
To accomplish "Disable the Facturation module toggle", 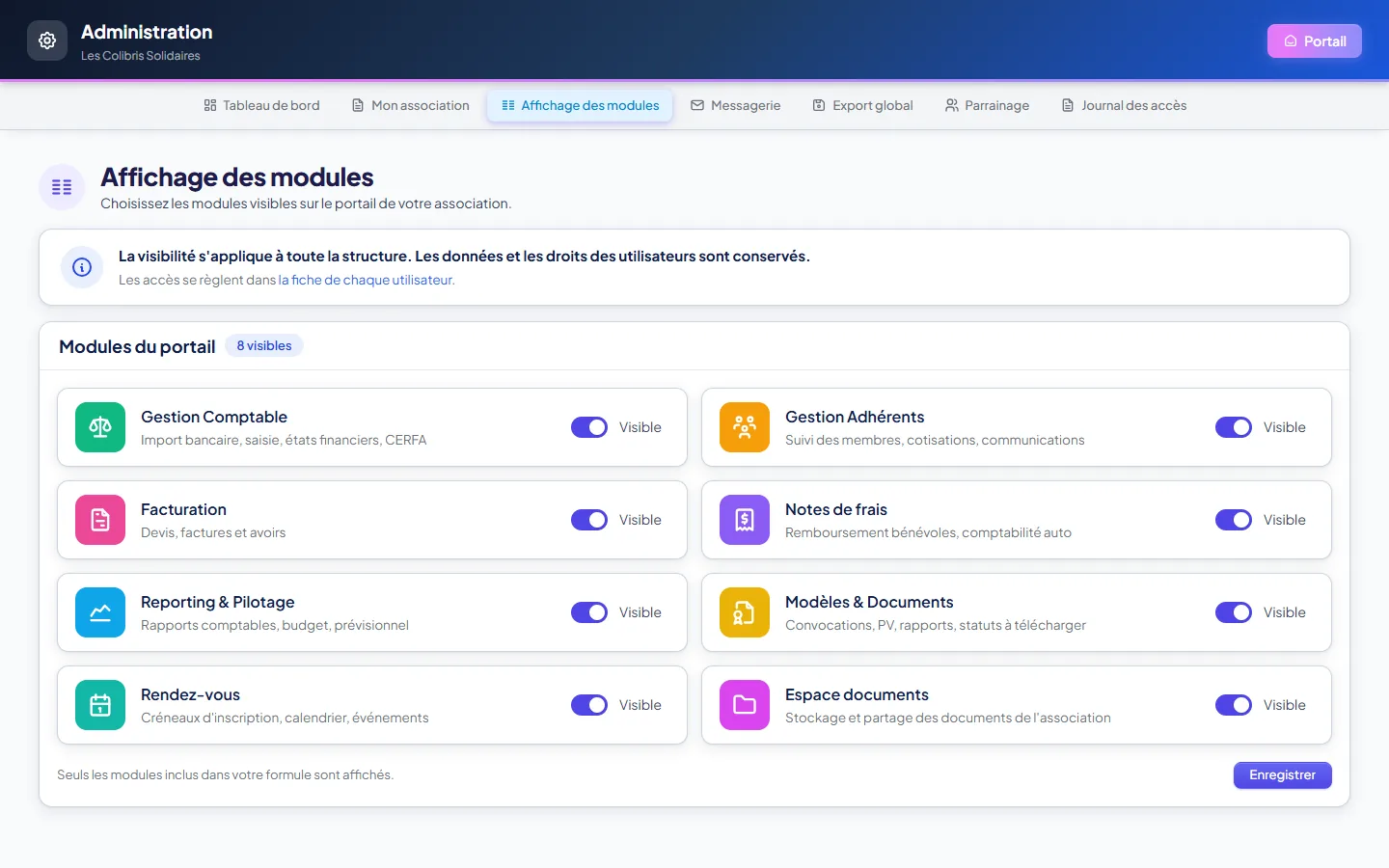I will [589, 520].
